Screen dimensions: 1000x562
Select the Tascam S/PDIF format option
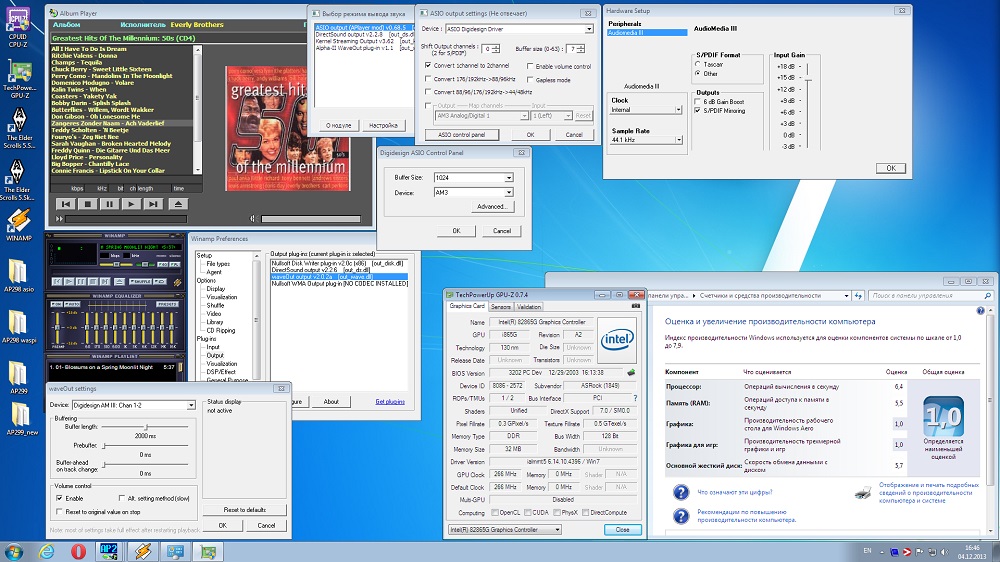tap(698, 64)
